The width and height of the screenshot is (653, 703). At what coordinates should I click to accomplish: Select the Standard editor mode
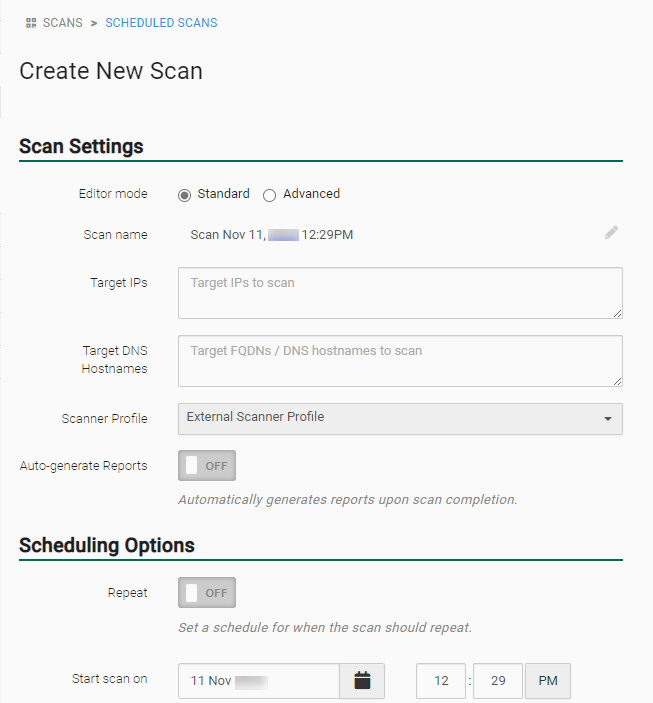tap(184, 195)
